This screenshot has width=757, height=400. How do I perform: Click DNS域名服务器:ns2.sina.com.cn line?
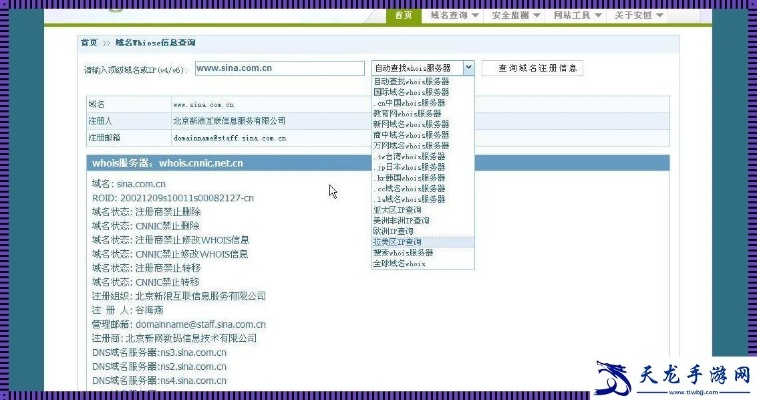[159, 366]
